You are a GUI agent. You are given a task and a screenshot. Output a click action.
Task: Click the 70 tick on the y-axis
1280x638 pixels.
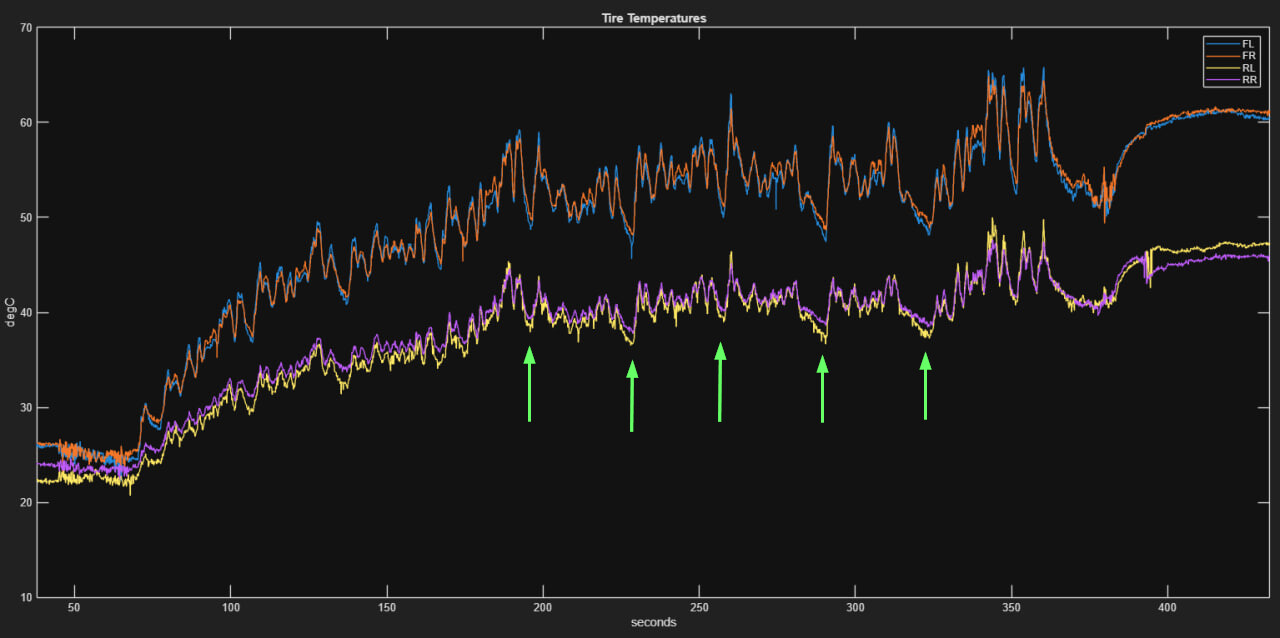pos(26,28)
